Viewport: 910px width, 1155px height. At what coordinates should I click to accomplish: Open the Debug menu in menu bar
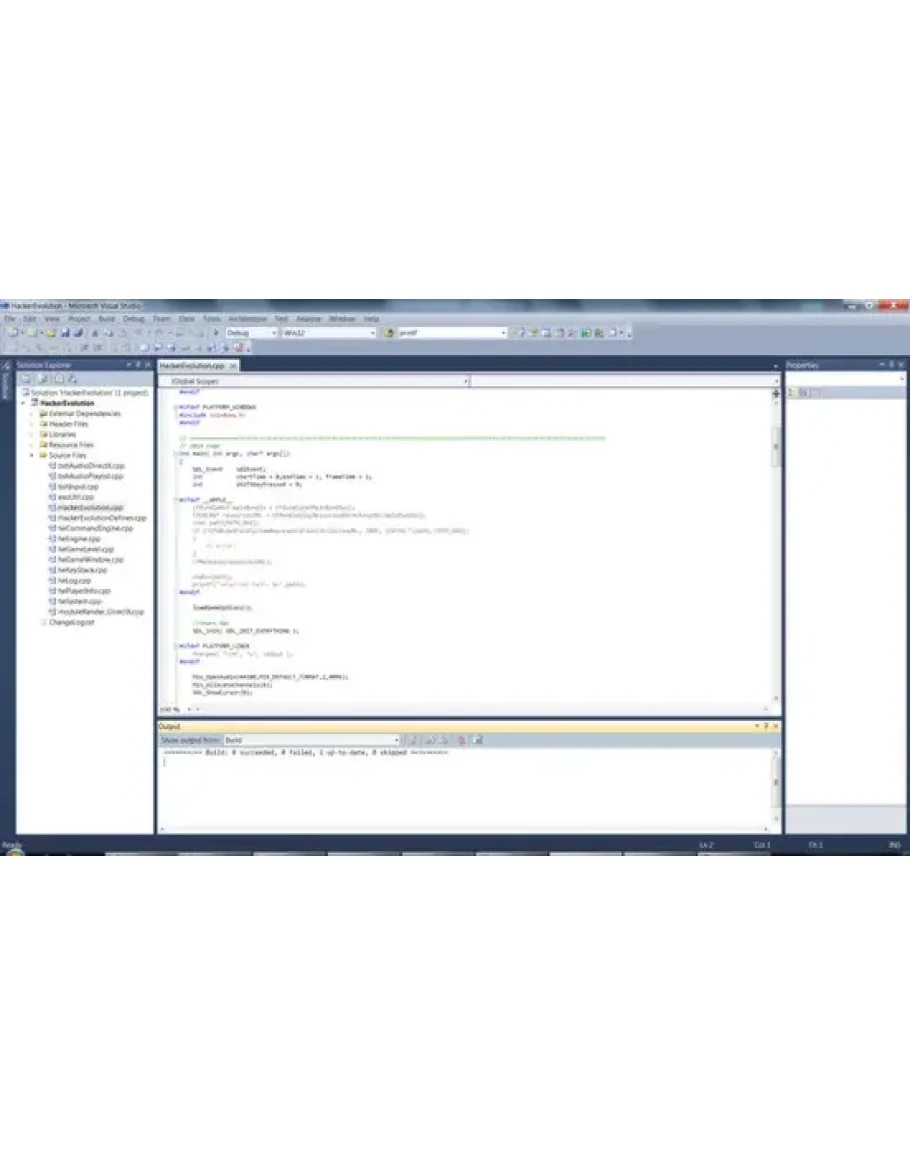pos(133,318)
